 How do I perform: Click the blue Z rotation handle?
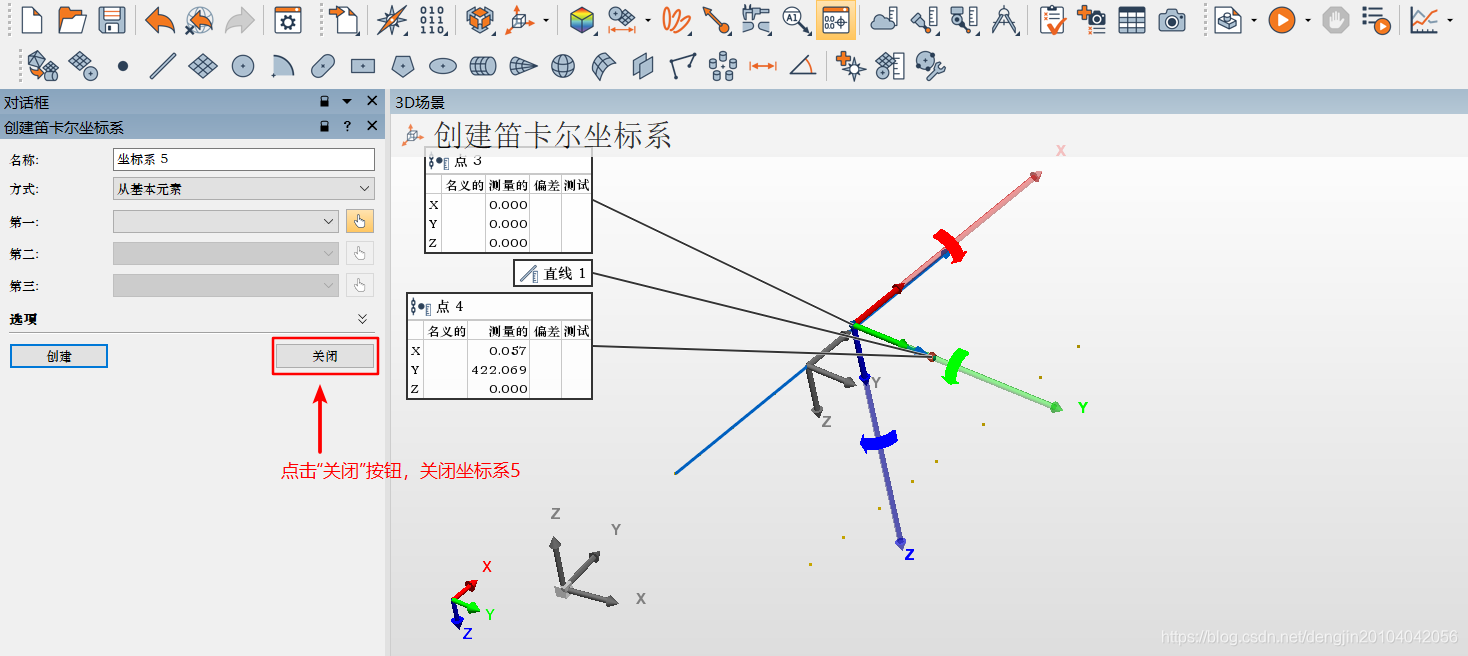click(879, 441)
